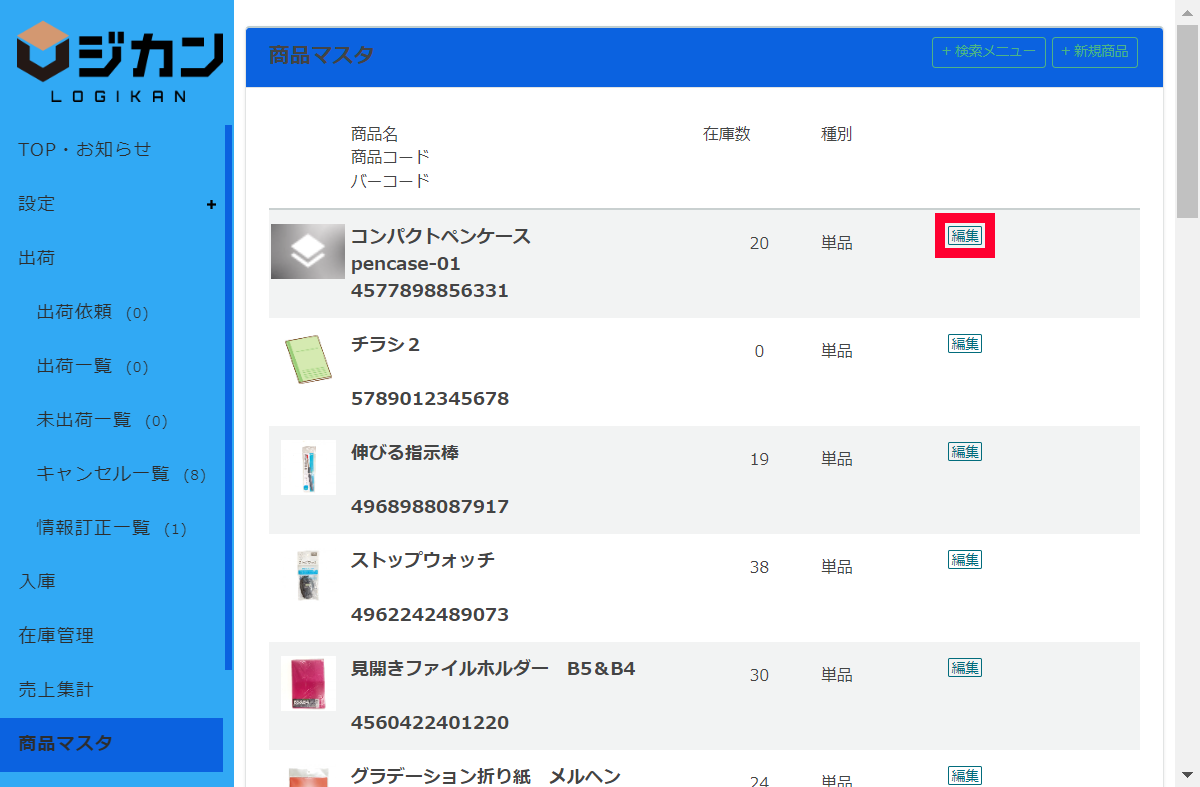The width and height of the screenshot is (1200, 787).
Task: Select キャンセル一覧 menu item
Action: 103,474
